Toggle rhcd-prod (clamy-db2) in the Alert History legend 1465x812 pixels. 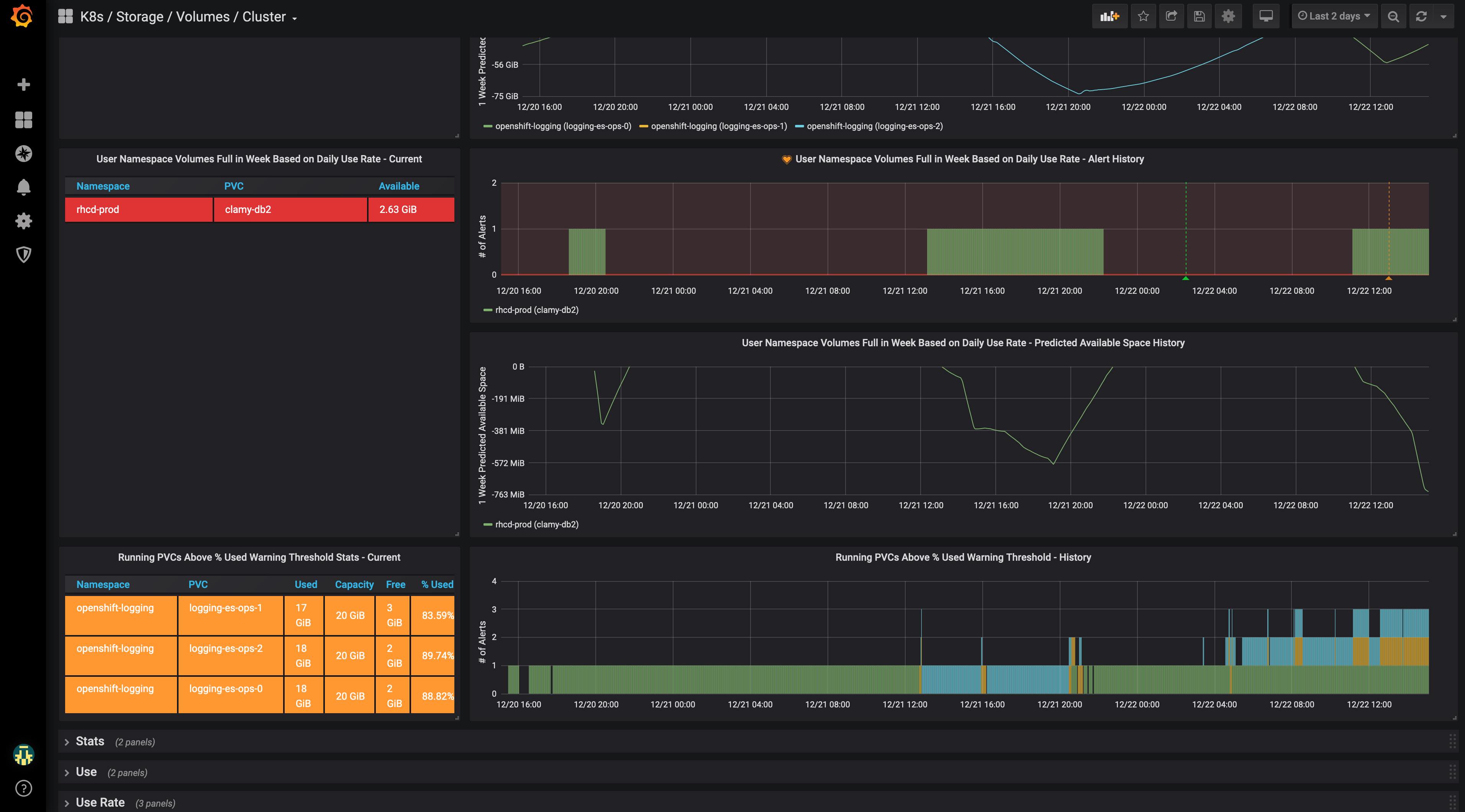coord(536,310)
